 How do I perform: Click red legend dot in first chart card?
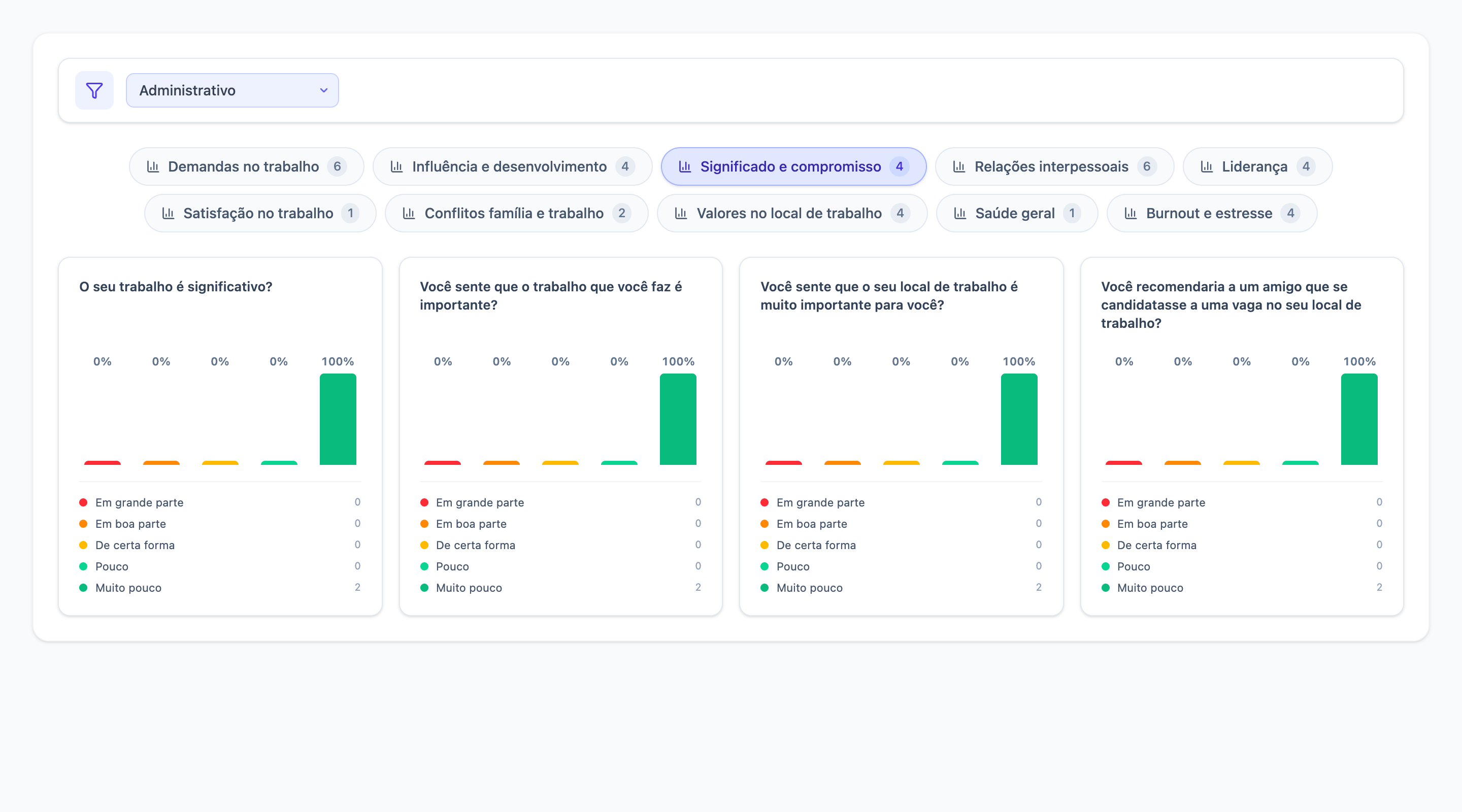click(x=83, y=502)
